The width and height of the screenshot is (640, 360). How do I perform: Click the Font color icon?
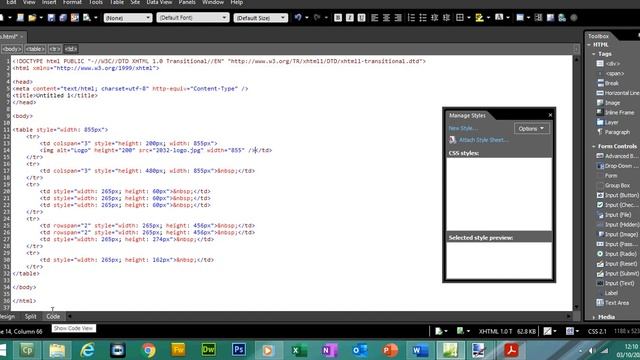pos(499,18)
